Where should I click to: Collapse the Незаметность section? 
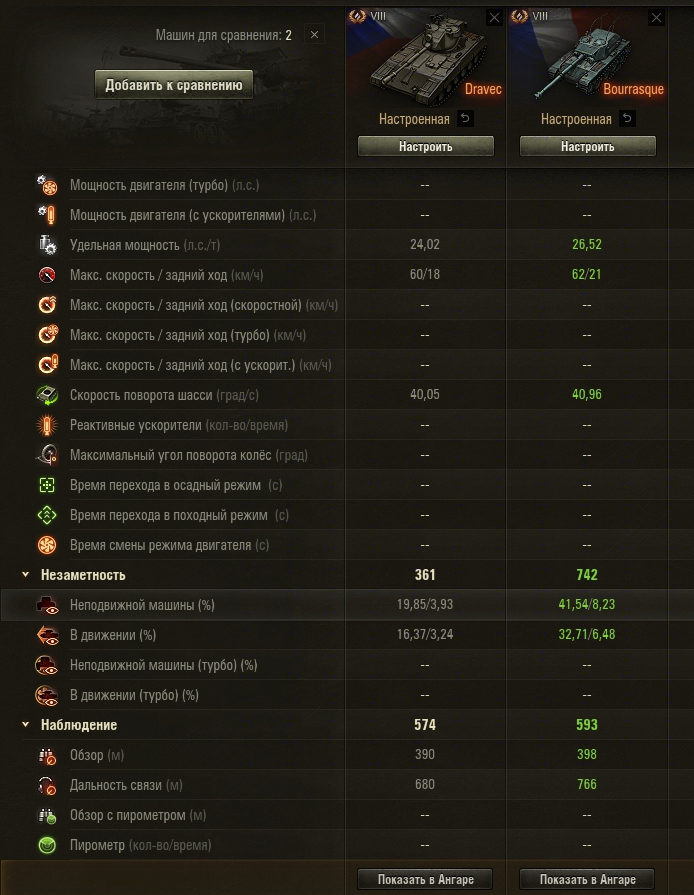click(x=26, y=575)
